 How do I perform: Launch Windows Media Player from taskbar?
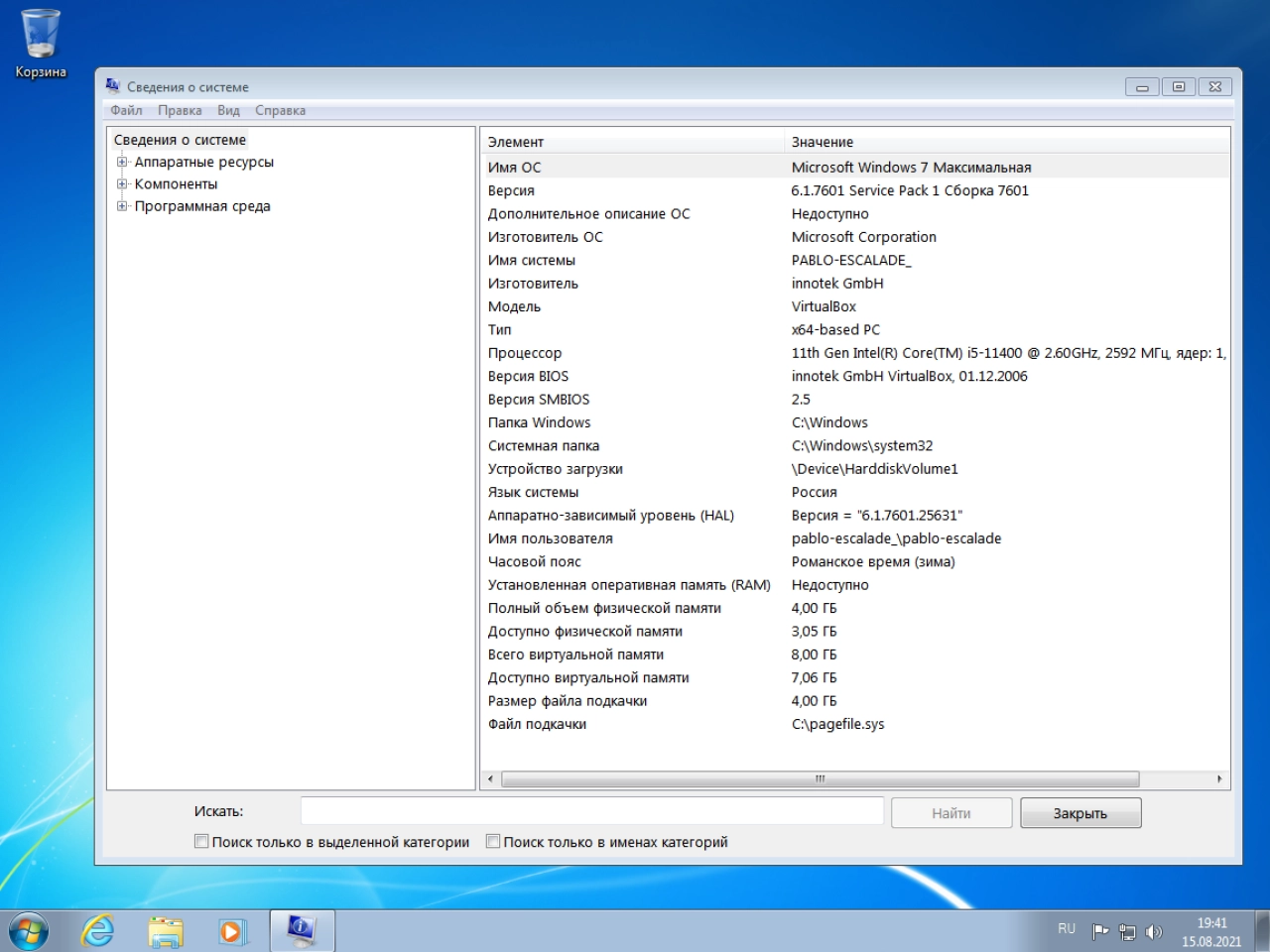[x=231, y=932]
